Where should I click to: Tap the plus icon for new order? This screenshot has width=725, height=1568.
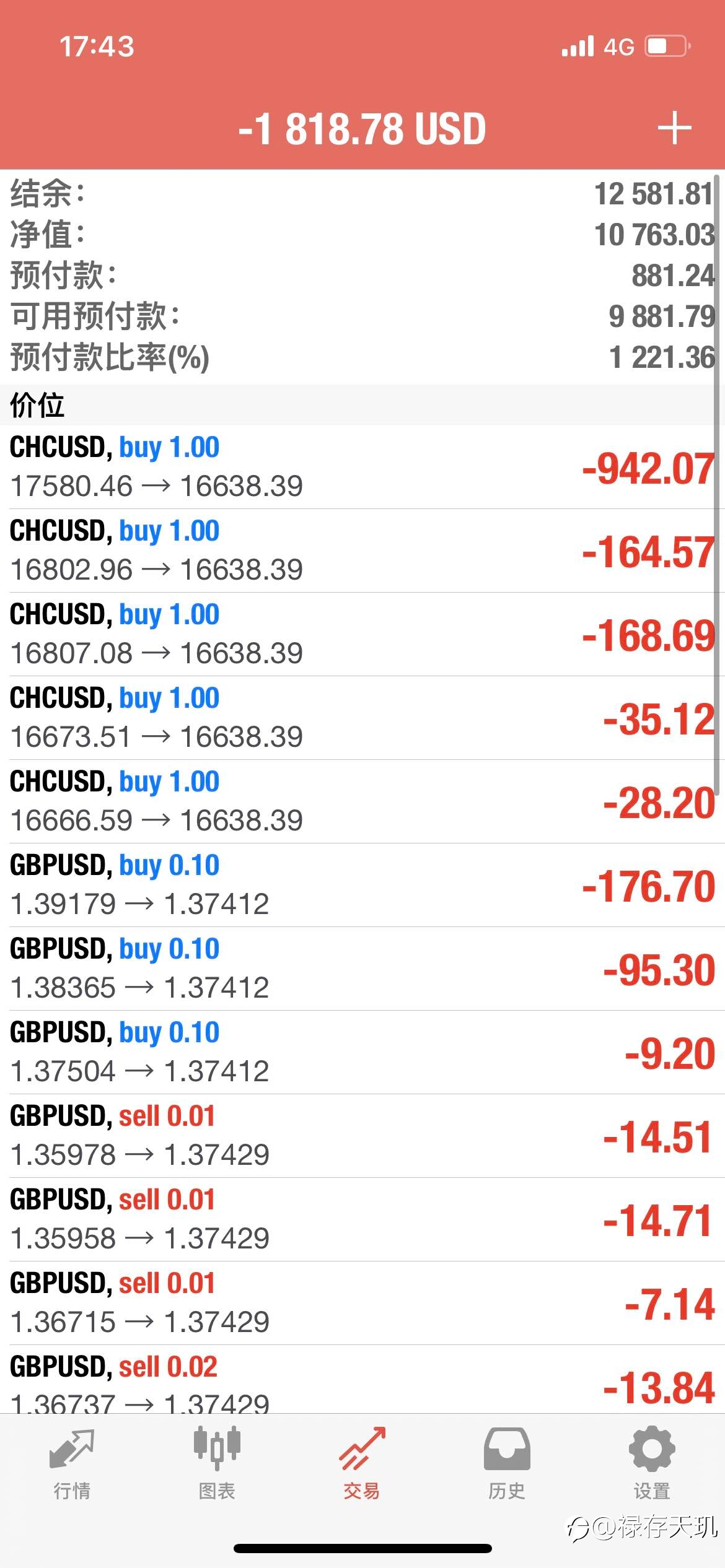point(674,128)
